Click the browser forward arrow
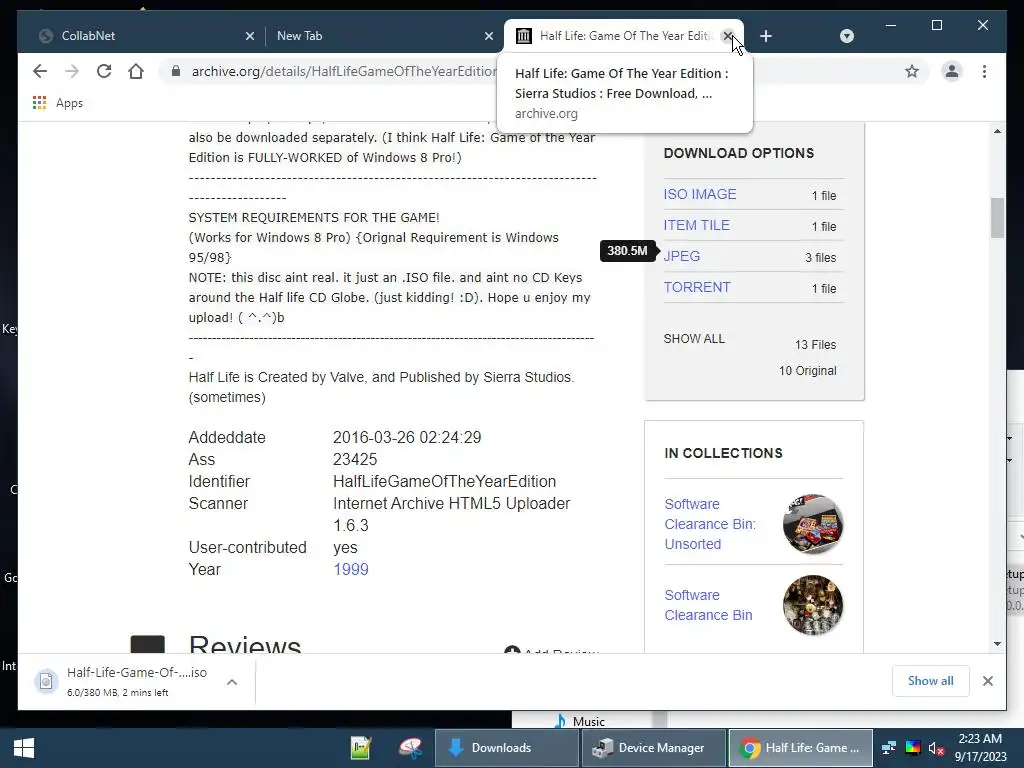 (72, 71)
